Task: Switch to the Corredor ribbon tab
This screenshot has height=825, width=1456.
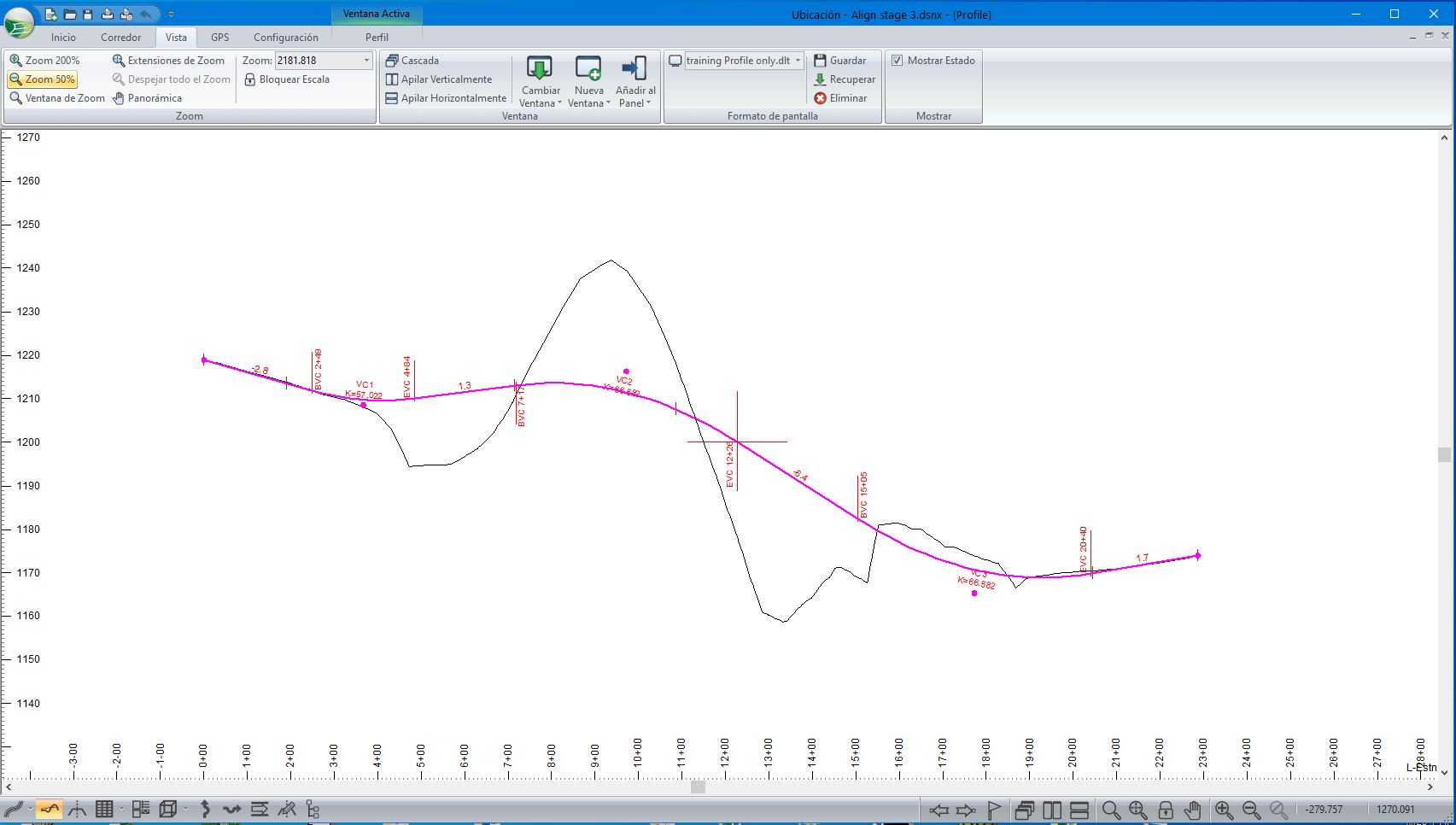Action: pos(120,38)
